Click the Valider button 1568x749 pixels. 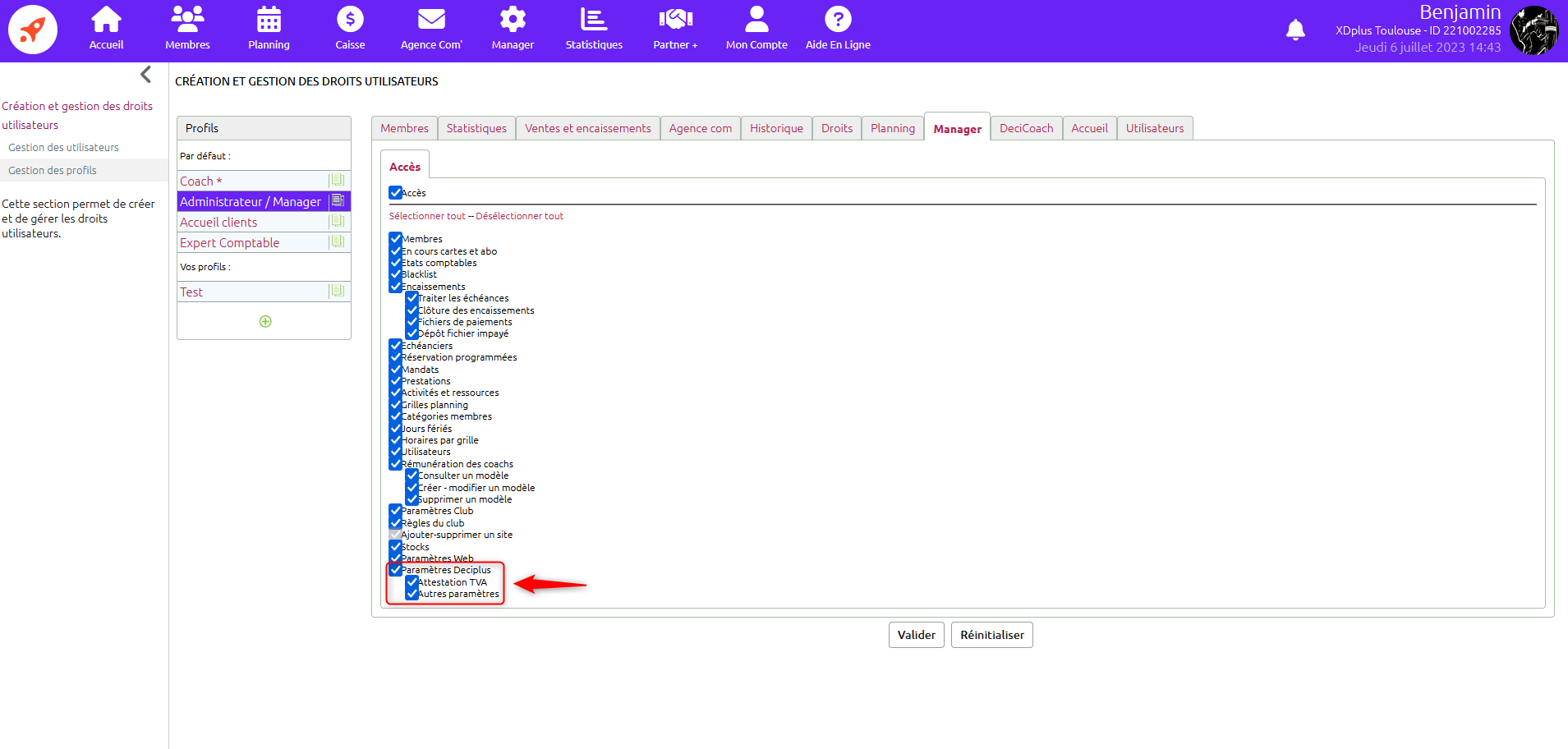(x=917, y=635)
